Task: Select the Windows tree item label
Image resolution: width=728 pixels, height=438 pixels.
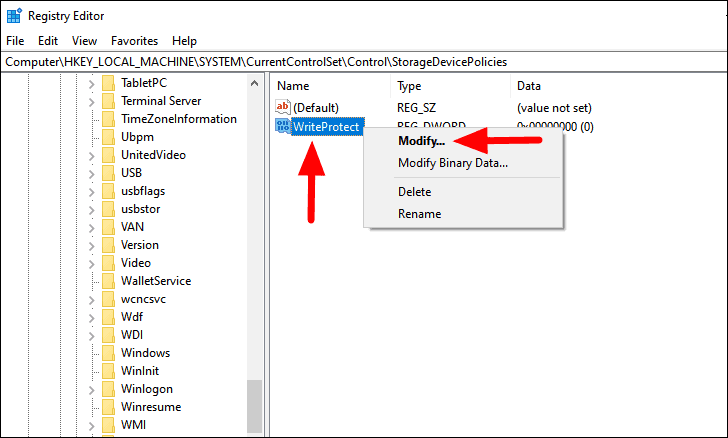Action: click(x=145, y=353)
